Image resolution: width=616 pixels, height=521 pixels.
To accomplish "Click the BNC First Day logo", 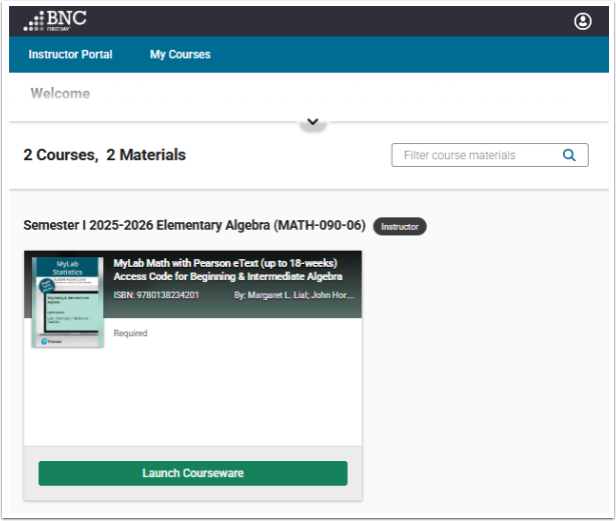I will (x=55, y=21).
